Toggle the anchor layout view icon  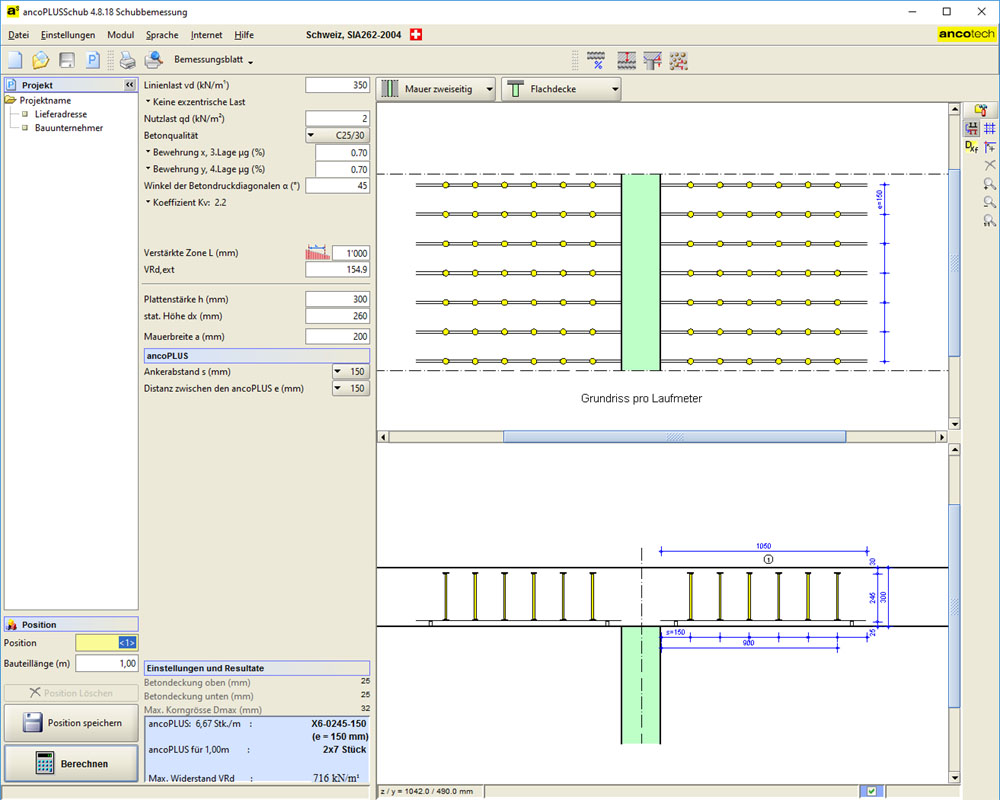[x=971, y=128]
